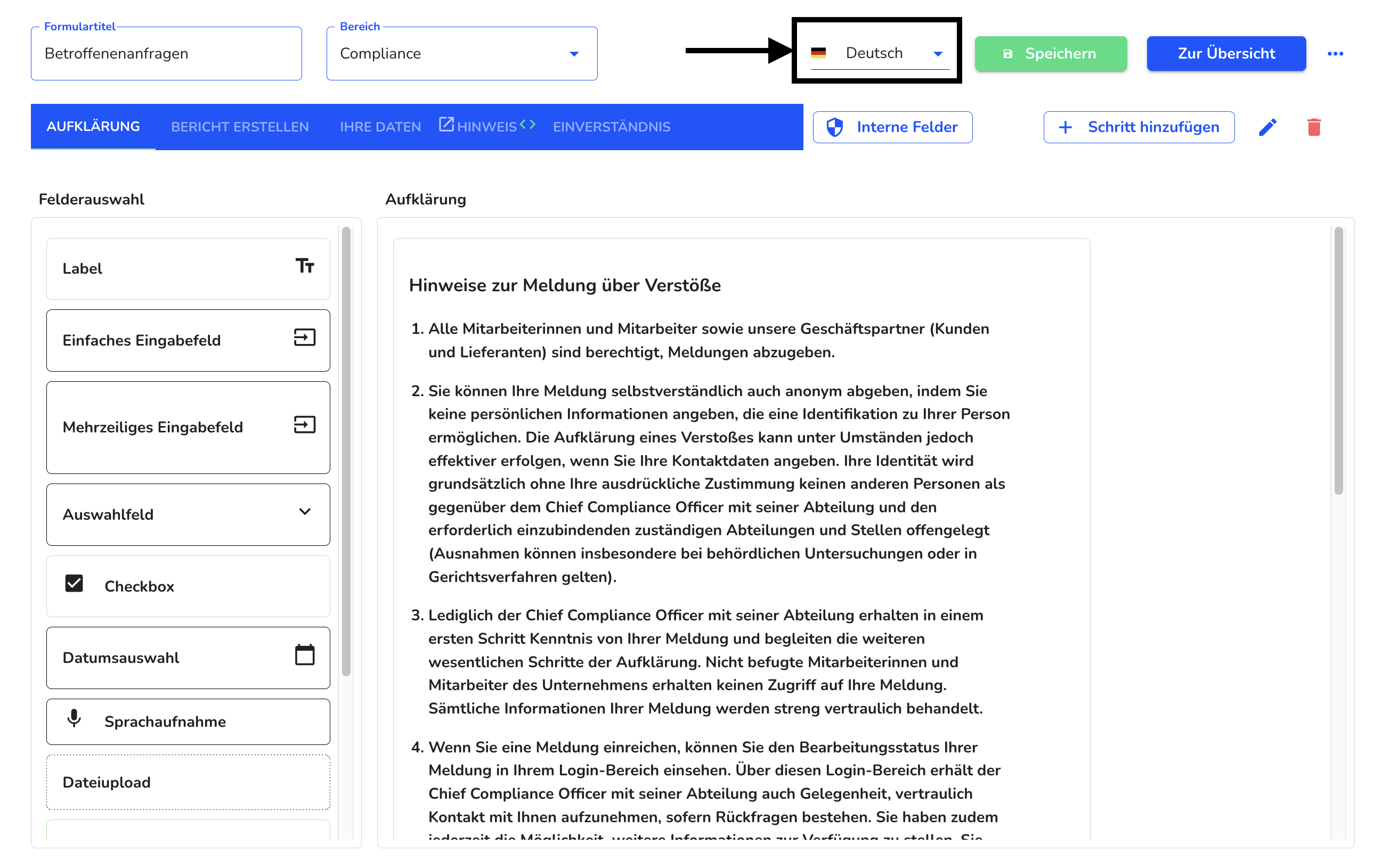
Task: Select the Sprachaufnahme field element
Action: [x=188, y=721]
